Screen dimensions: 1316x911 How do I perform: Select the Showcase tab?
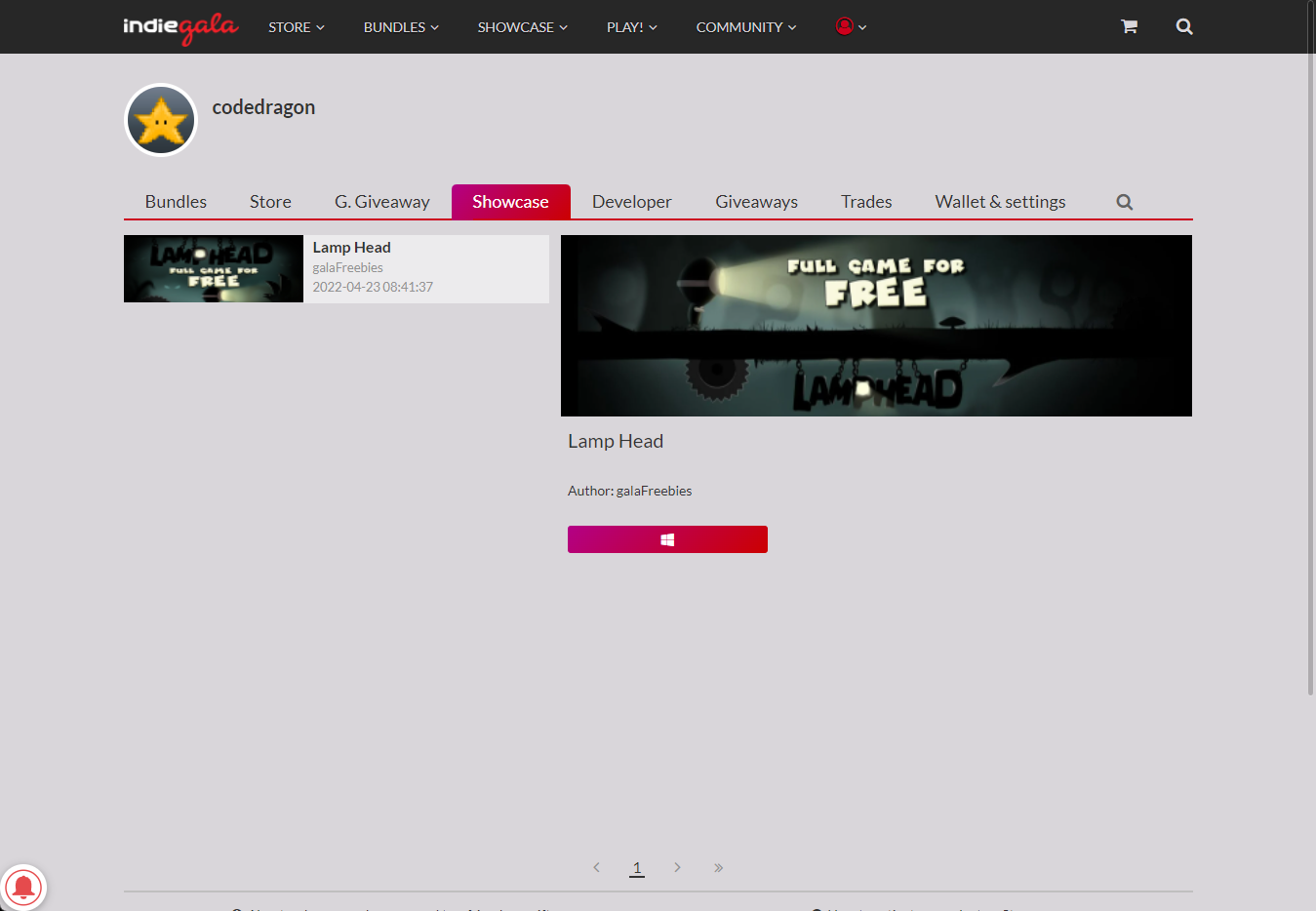510,202
